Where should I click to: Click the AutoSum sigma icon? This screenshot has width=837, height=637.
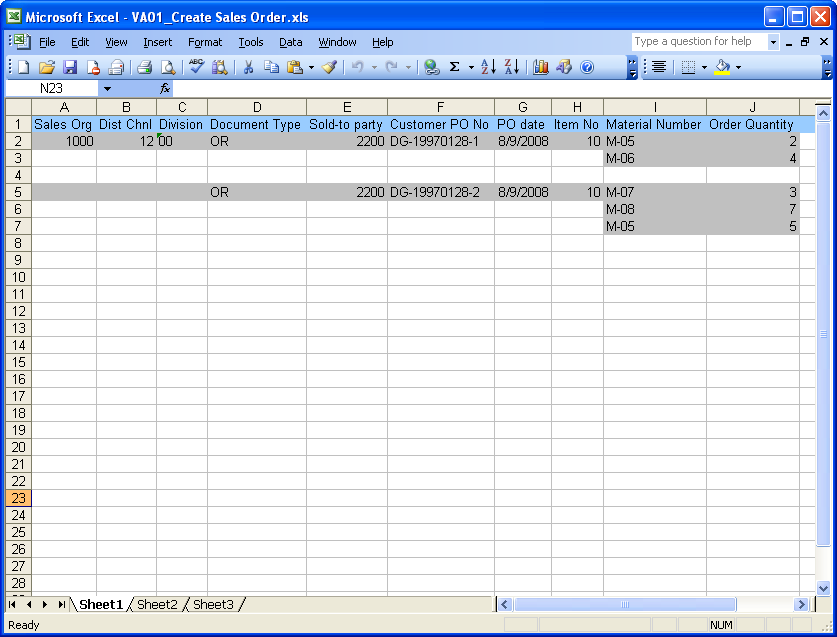click(x=455, y=67)
